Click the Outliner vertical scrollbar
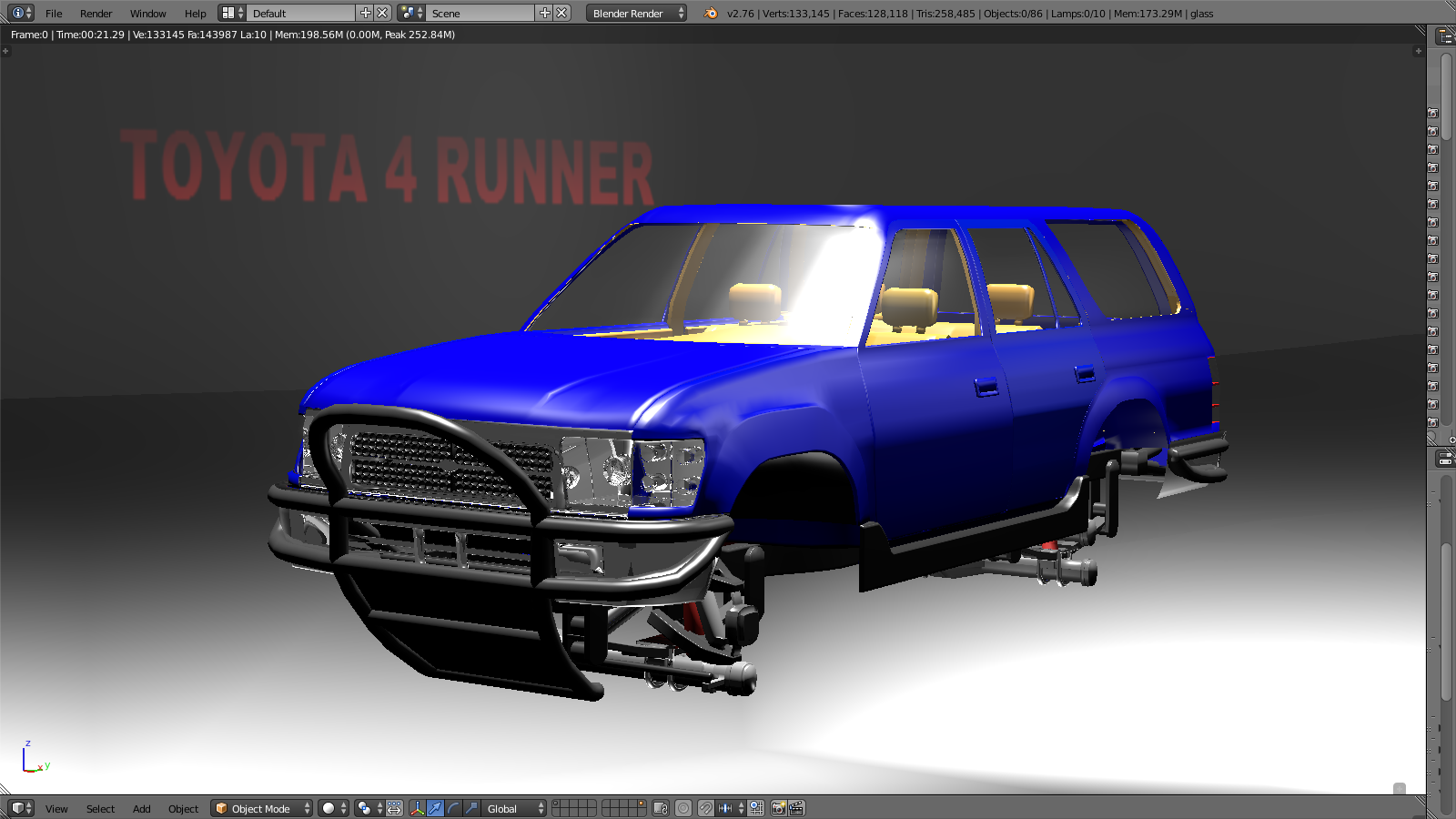 (1447, 96)
